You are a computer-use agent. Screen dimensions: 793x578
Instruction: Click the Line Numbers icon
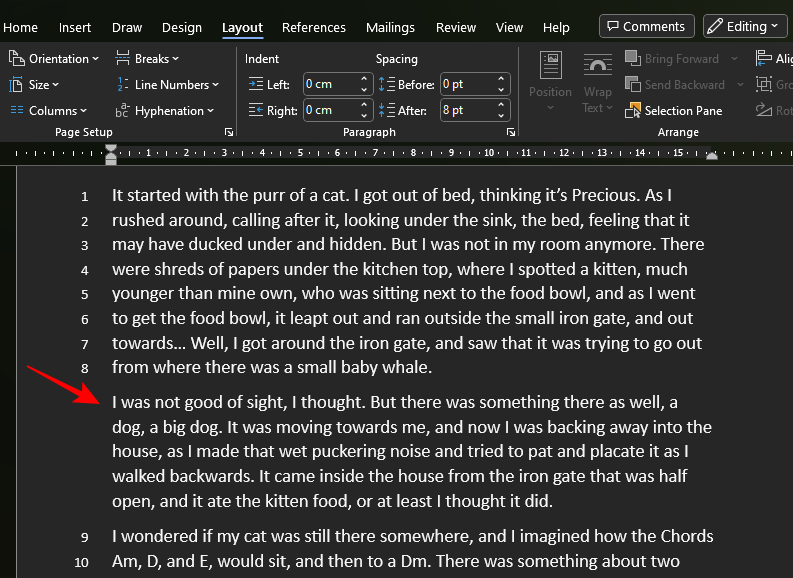pyautogui.click(x=122, y=84)
